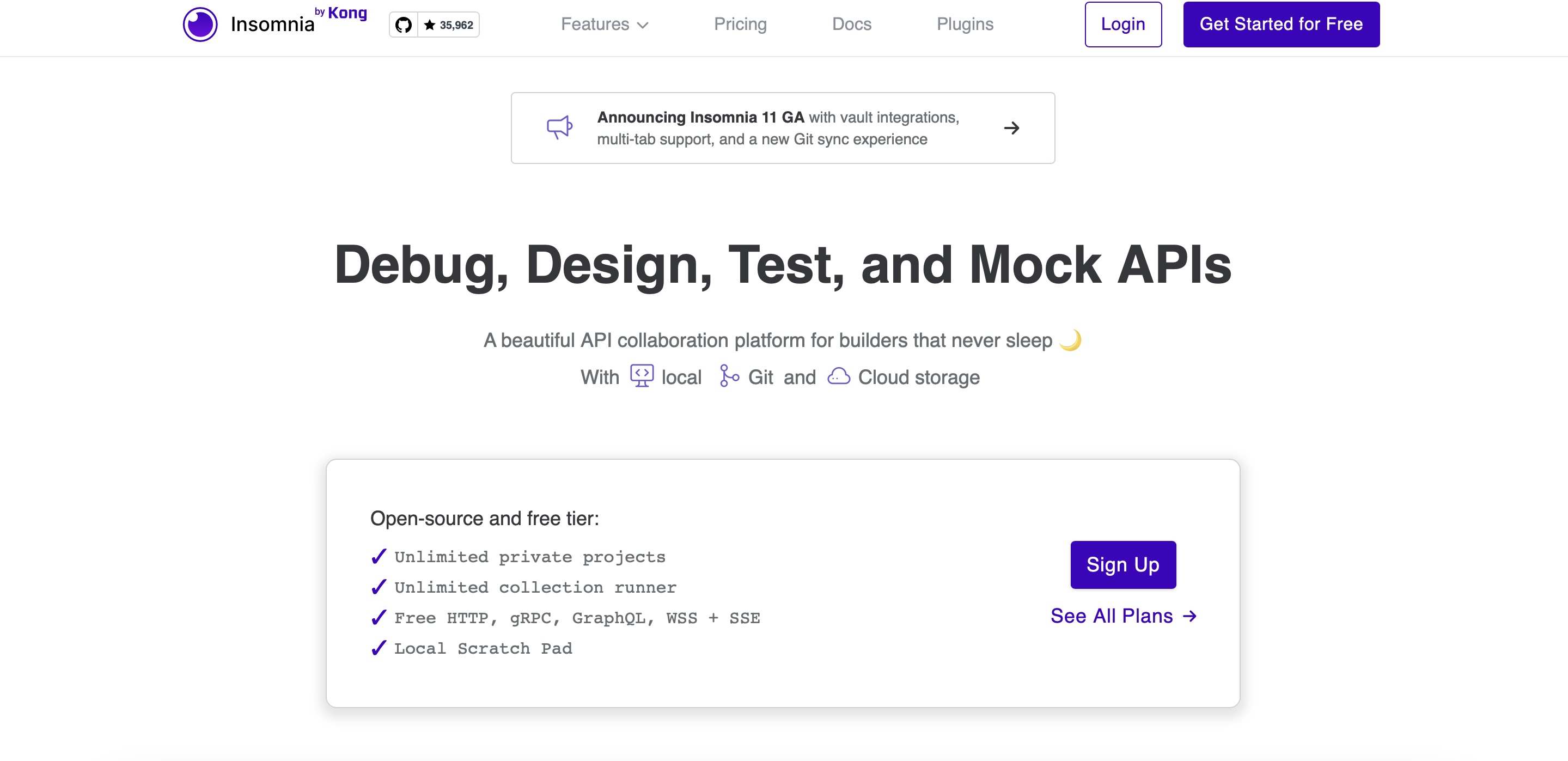Click the megaphone announcement icon
The width and height of the screenshot is (1568, 761).
click(x=559, y=127)
